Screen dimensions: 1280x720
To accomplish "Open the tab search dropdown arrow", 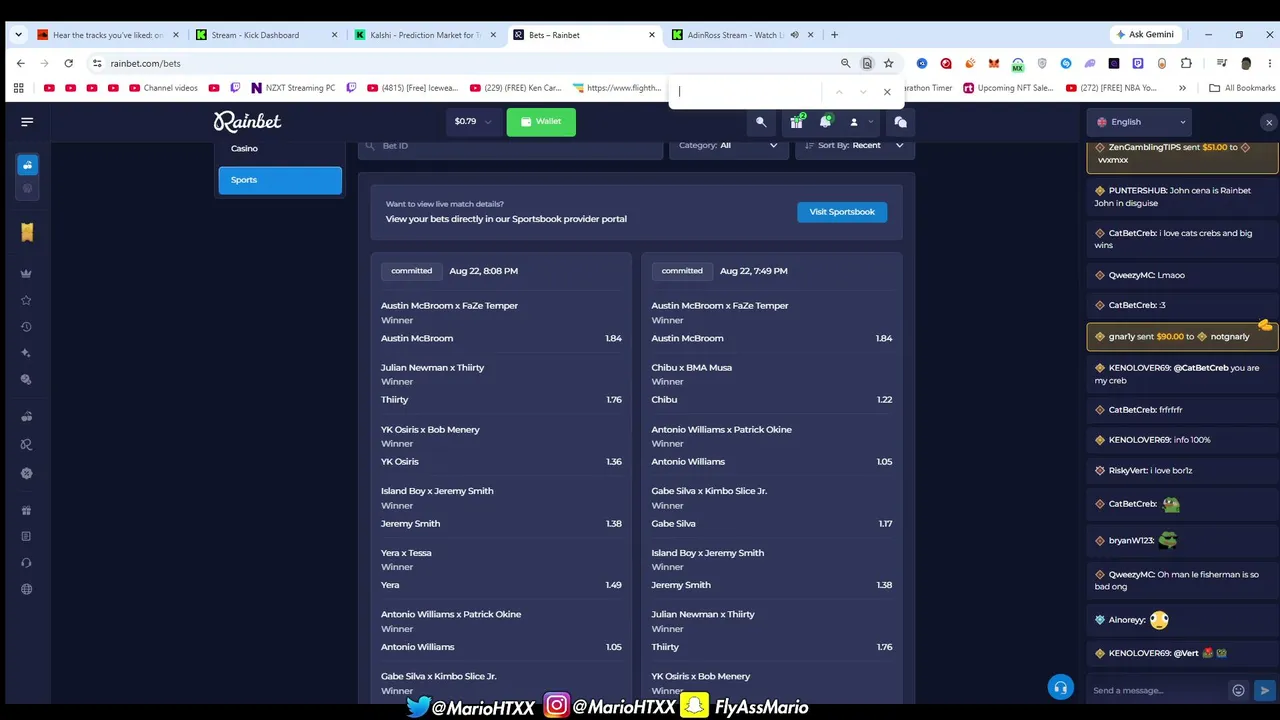I will [x=18, y=35].
